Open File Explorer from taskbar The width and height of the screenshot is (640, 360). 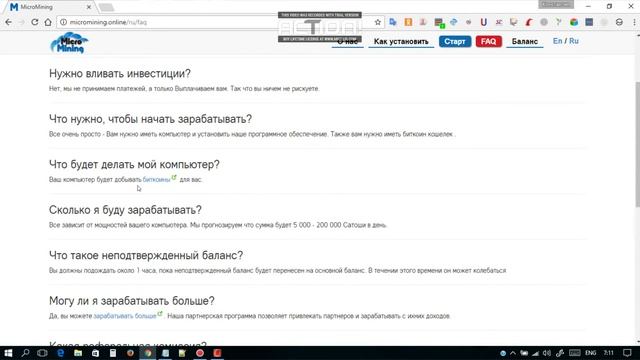pyautogui.click(x=78, y=353)
